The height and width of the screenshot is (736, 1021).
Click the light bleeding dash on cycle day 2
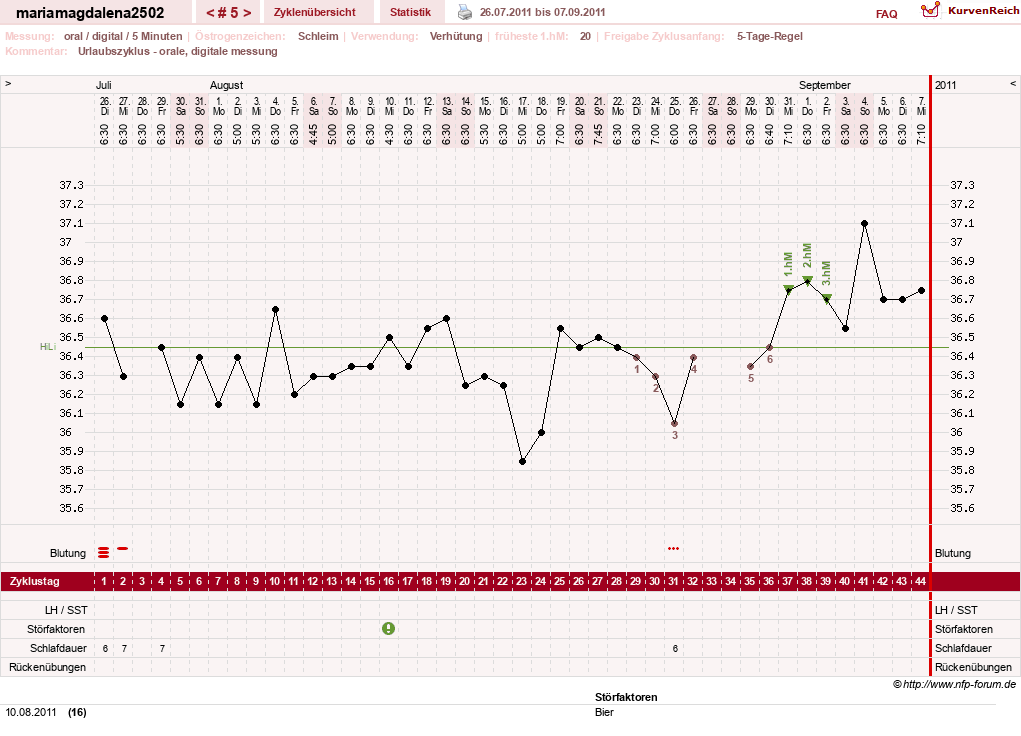122,548
